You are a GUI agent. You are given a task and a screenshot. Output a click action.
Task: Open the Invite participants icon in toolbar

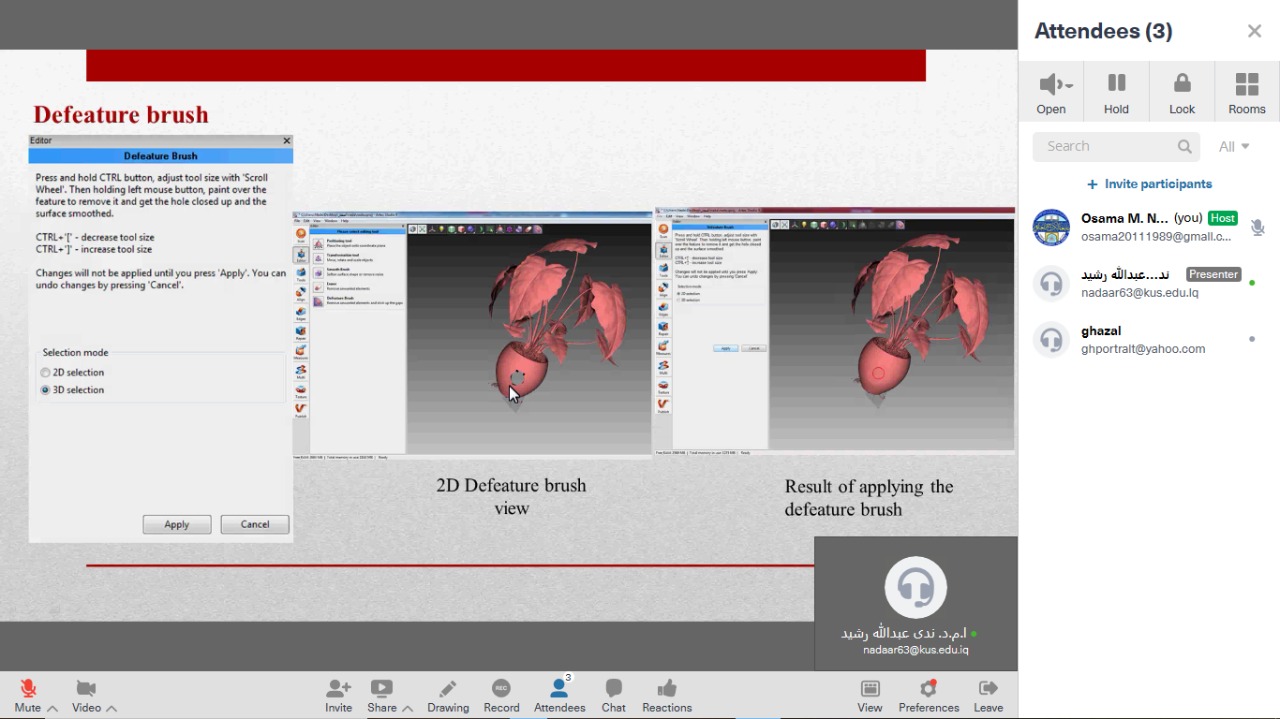pyautogui.click(x=338, y=689)
